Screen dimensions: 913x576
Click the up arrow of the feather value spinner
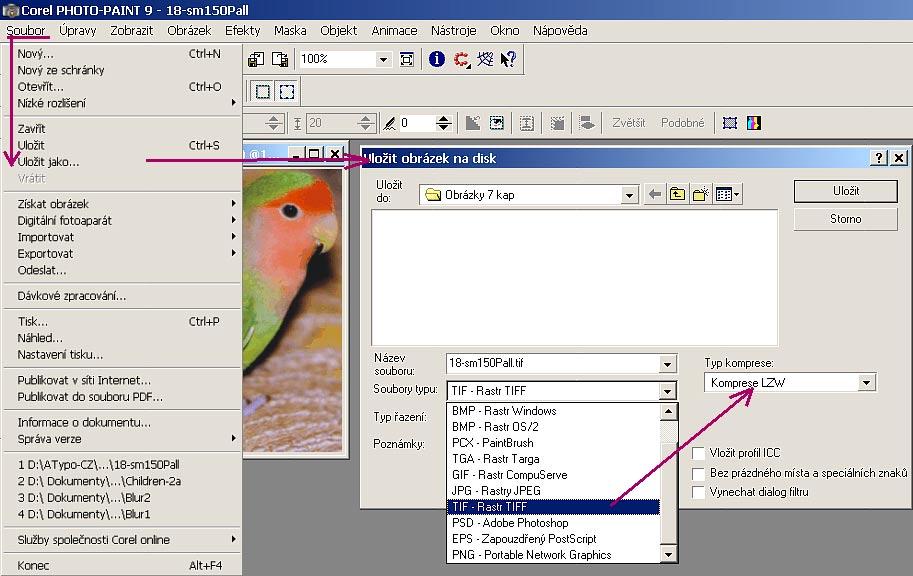(x=443, y=119)
